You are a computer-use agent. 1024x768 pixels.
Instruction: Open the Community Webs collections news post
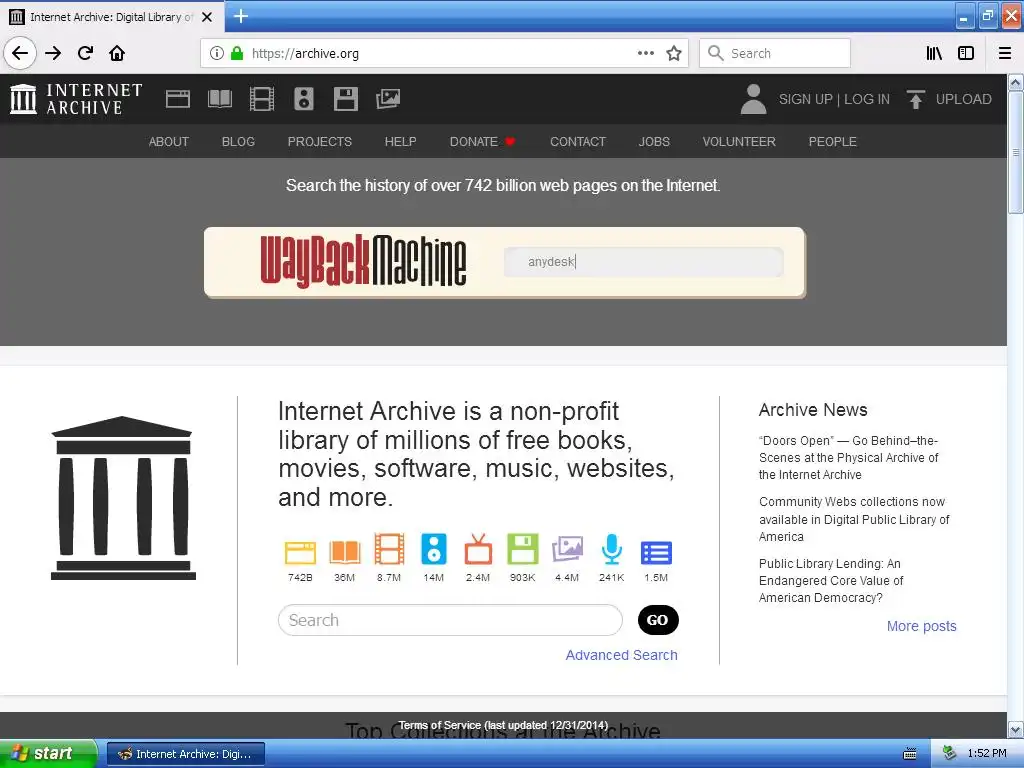(x=854, y=519)
